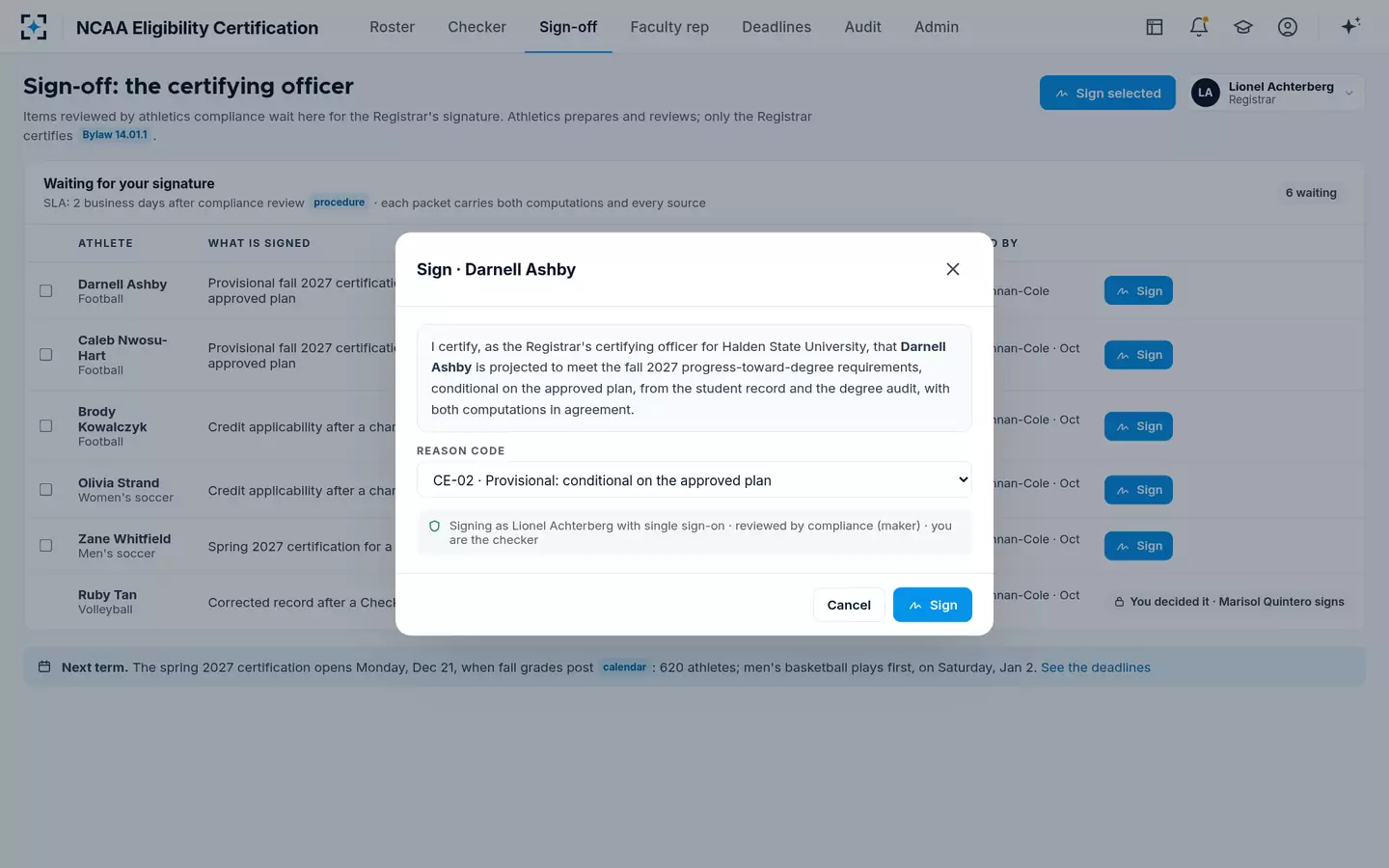Sign the Darnell Ashby row
The image size is (1389, 868).
pyautogui.click(x=1138, y=290)
